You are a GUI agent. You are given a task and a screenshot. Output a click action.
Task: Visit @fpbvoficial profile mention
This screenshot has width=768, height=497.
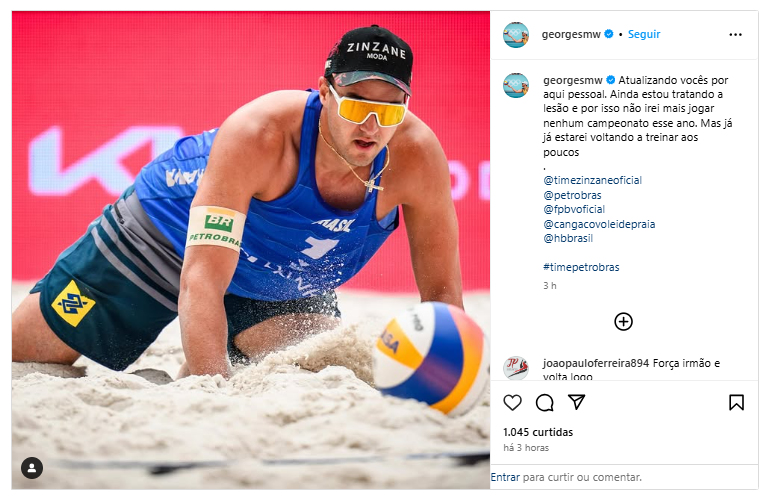coord(574,209)
